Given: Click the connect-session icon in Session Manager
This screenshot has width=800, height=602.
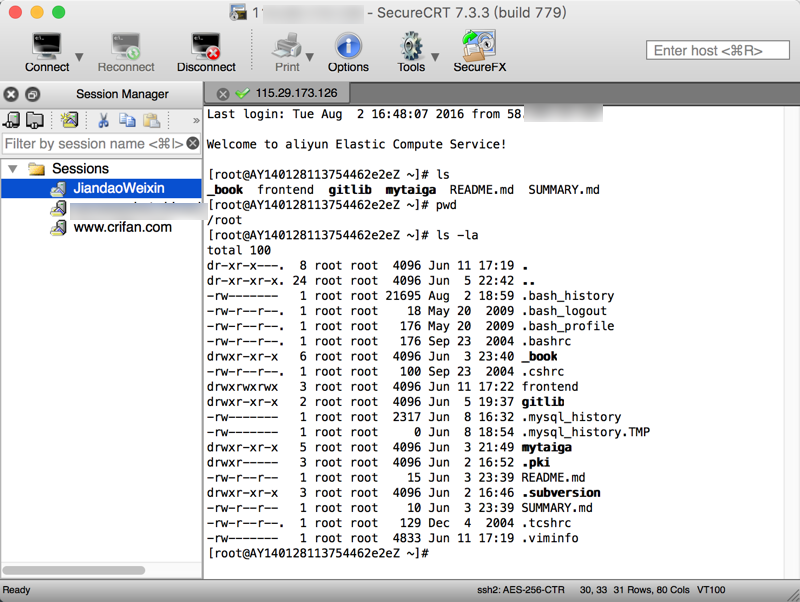Looking at the screenshot, I should [x=12, y=120].
